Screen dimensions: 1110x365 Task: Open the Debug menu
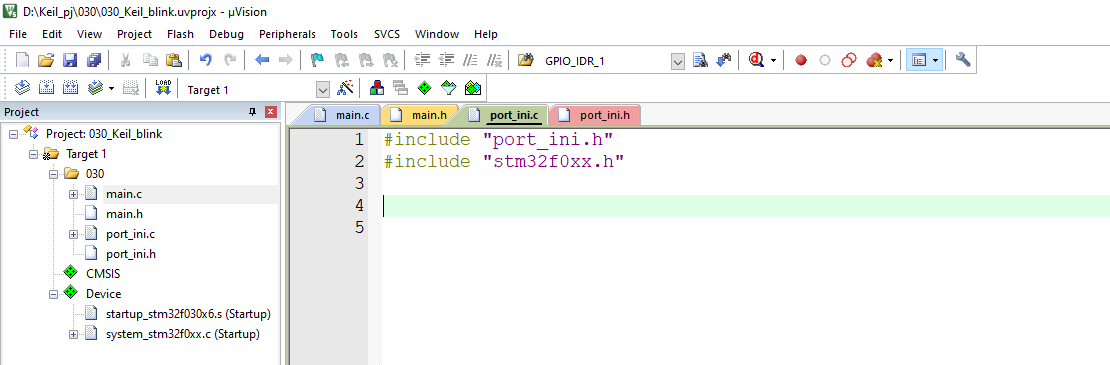[227, 34]
